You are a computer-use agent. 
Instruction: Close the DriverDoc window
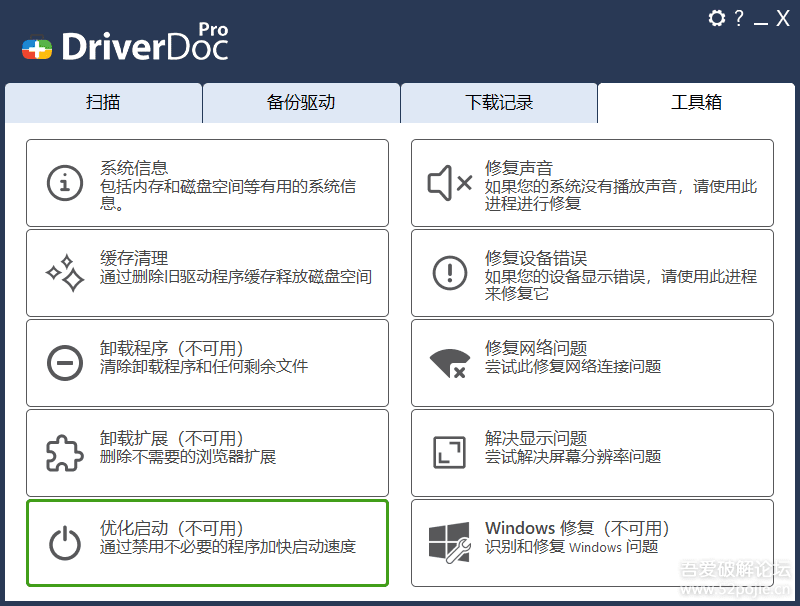tap(783, 18)
